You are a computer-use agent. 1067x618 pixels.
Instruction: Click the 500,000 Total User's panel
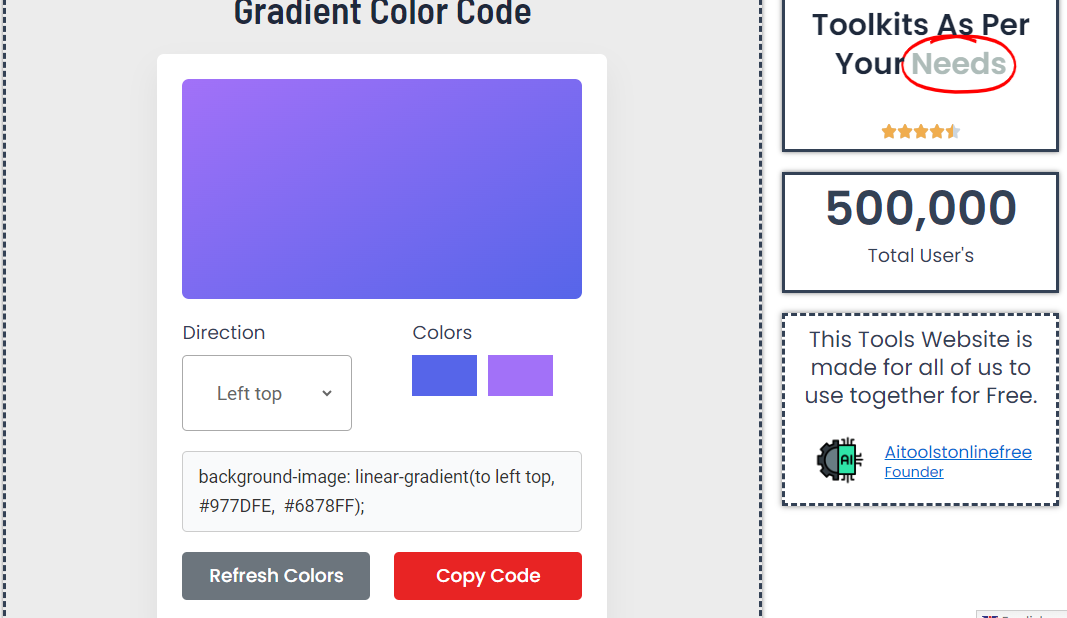919,232
